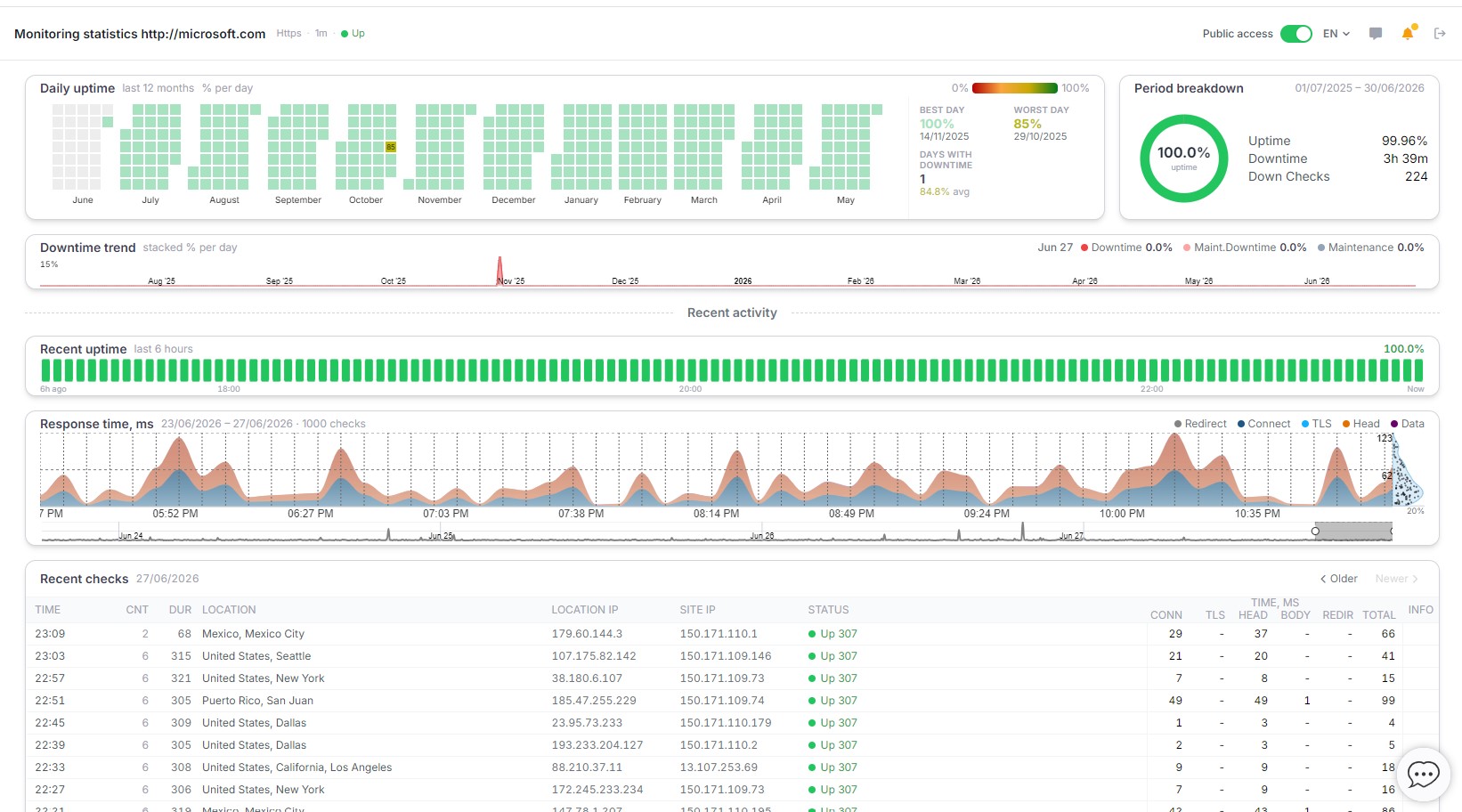The image size is (1462, 812).
Task: Select the yellow 85 day cell in October
Action: click(390, 147)
